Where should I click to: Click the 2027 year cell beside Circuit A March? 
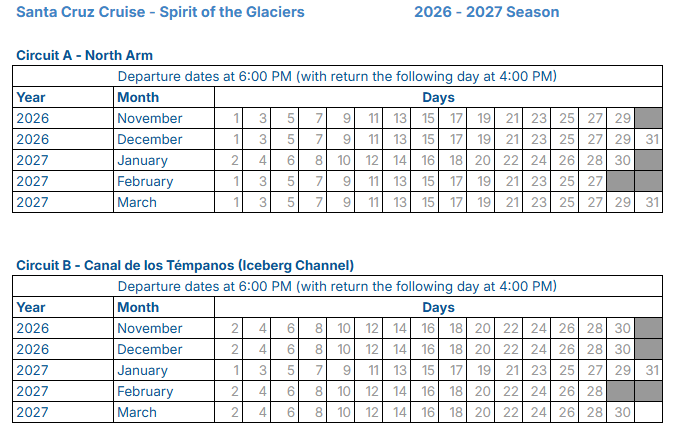point(32,202)
